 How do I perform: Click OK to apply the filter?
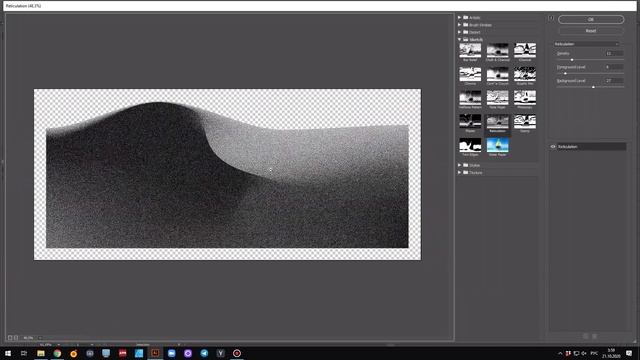[591, 19]
